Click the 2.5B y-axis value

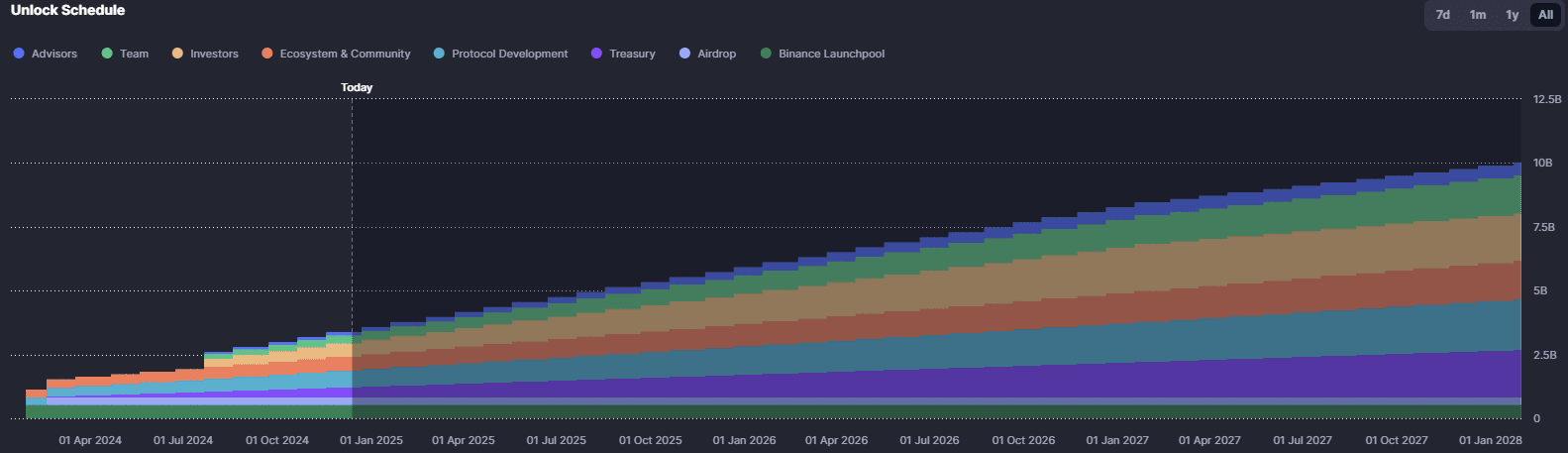point(1544,355)
